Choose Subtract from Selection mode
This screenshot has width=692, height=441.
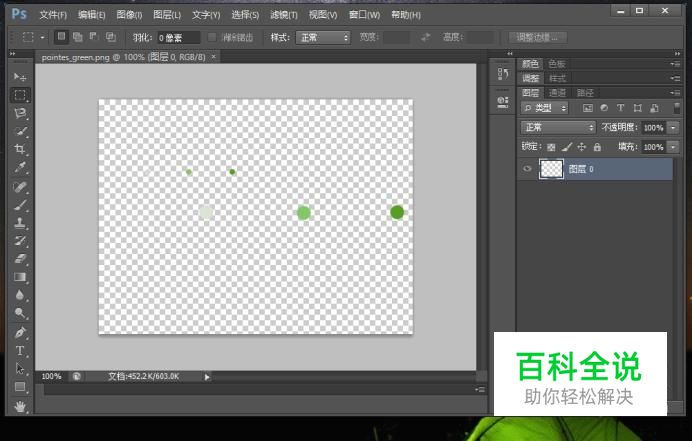pyautogui.click(x=94, y=37)
